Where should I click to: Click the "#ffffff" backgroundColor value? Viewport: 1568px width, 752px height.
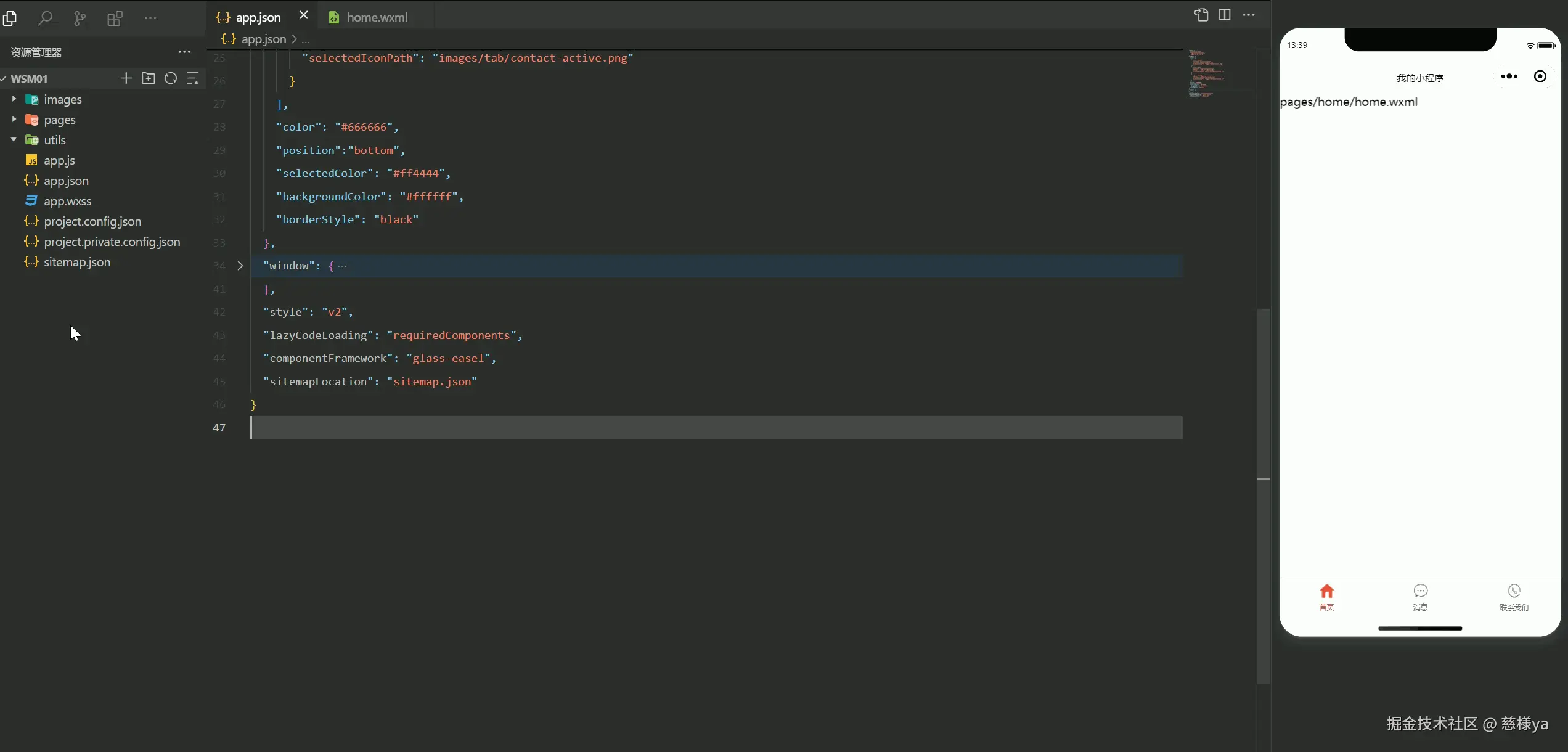[x=428, y=197]
